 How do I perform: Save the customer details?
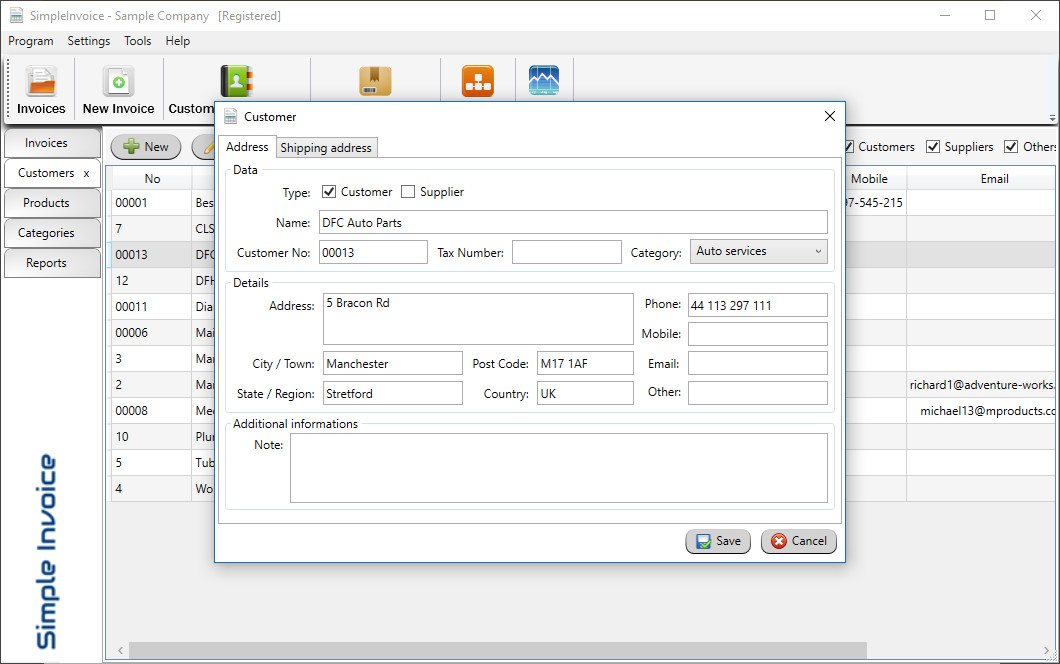click(x=717, y=541)
